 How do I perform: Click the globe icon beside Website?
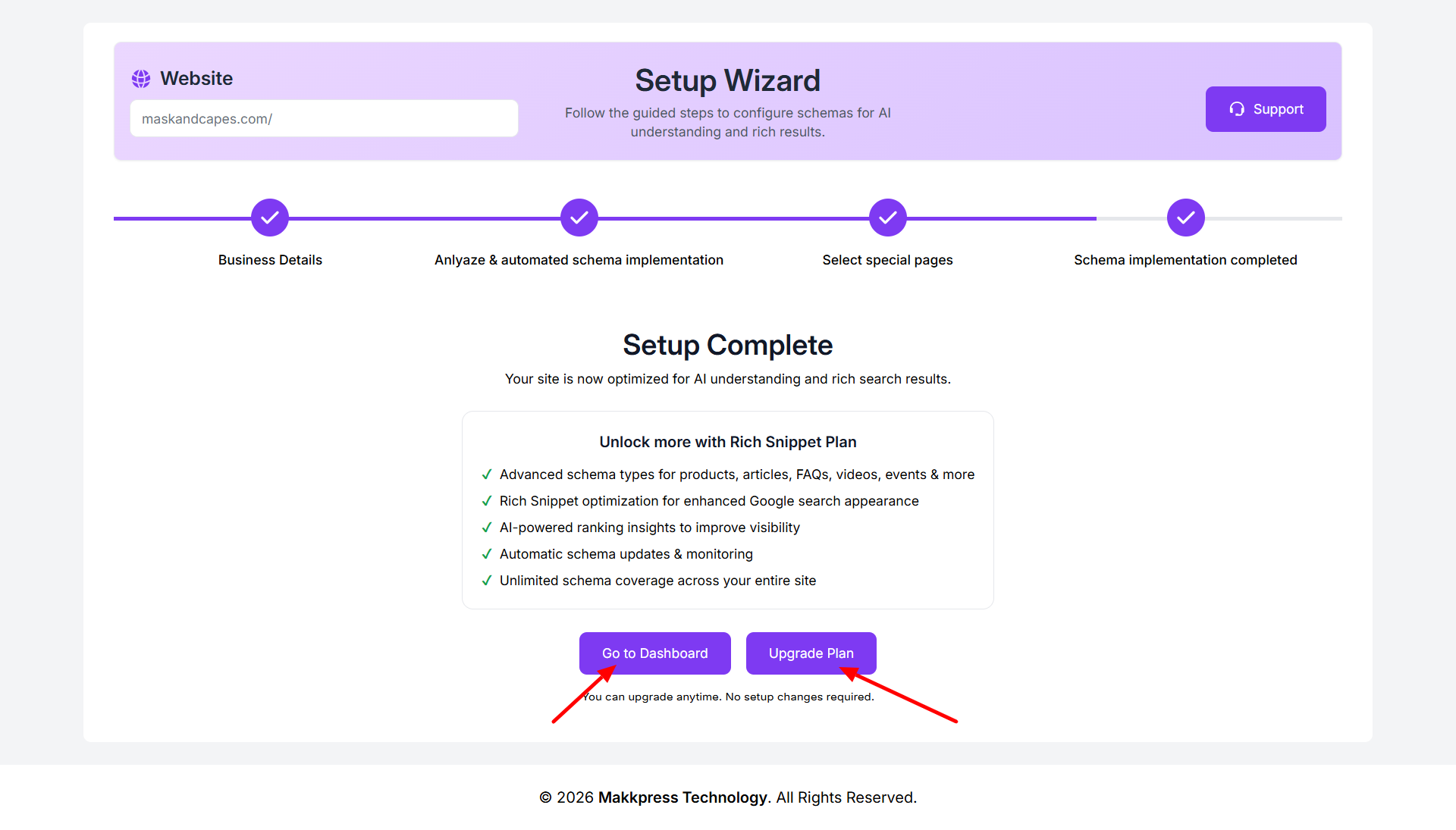point(141,79)
